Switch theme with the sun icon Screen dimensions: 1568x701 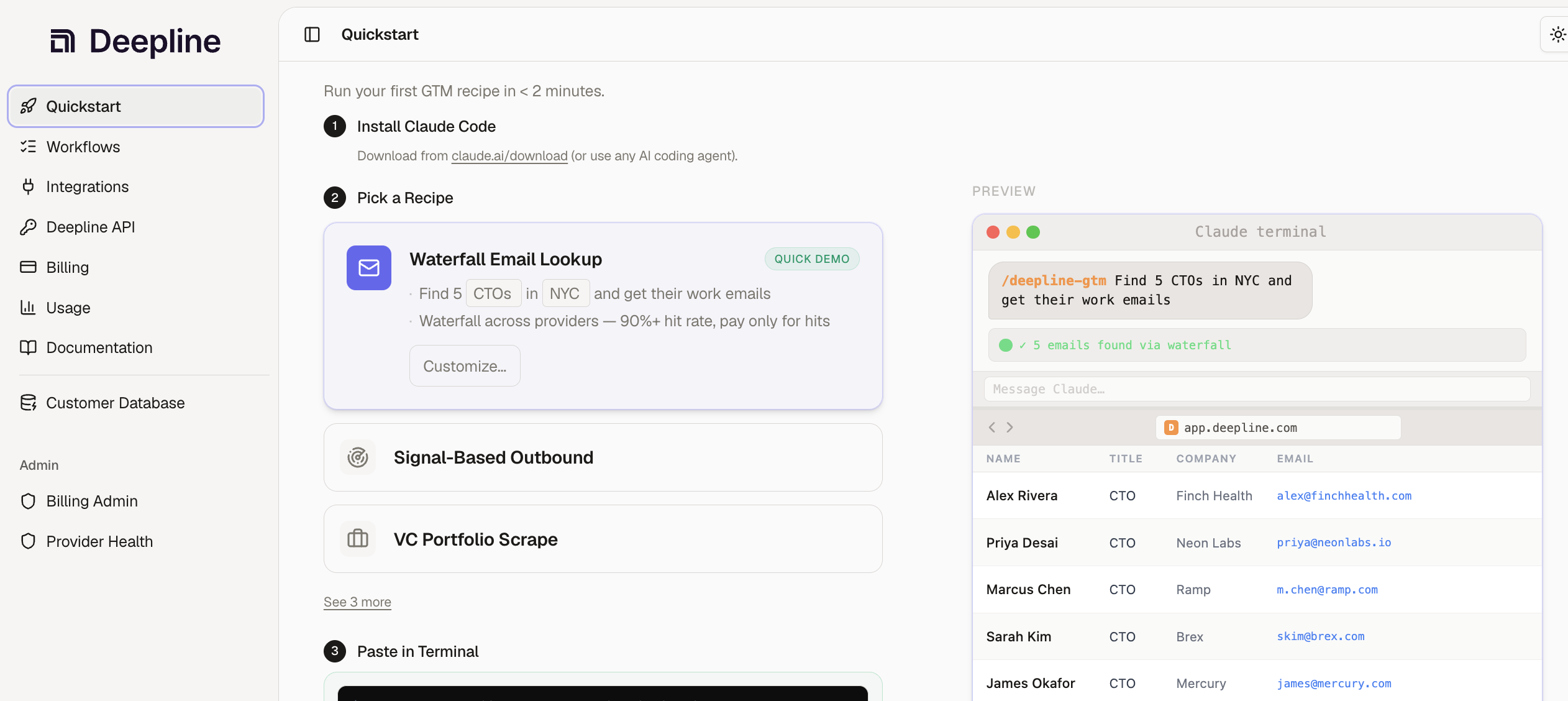(1557, 34)
